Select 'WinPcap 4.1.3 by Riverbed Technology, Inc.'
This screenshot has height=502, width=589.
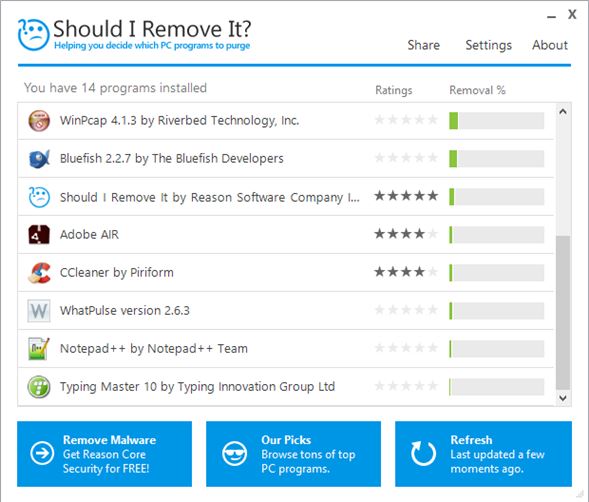(180, 121)
